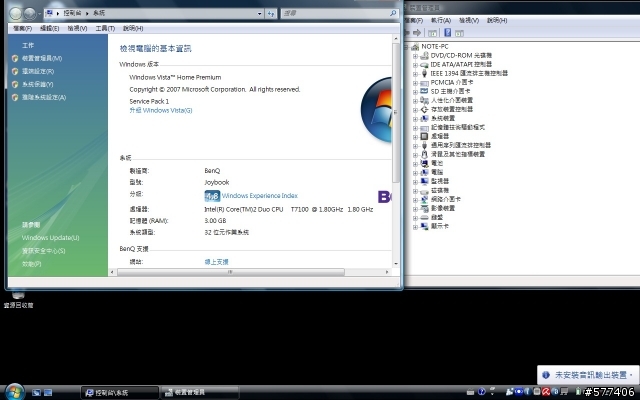Viewport: 640px width, 400px height.
Task: Click the 裝置管理員 taskbar button
Action: click(x=200, y=393)
